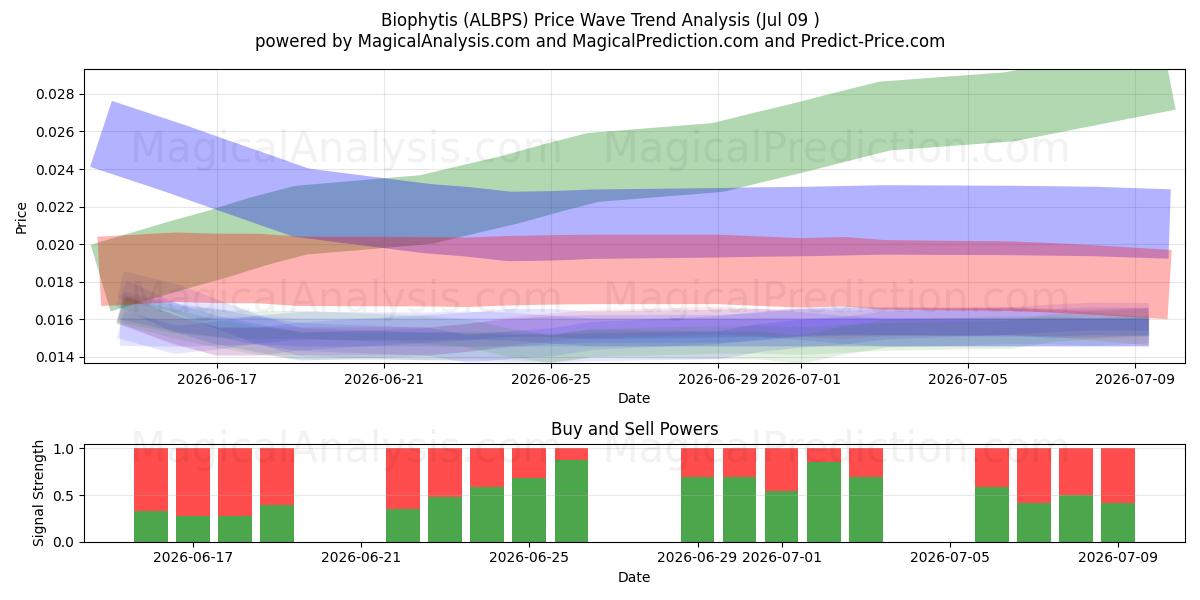1200x600 pixels.
Task: Click the 'Date' label under the bar chart
Action: coord(634,577)
